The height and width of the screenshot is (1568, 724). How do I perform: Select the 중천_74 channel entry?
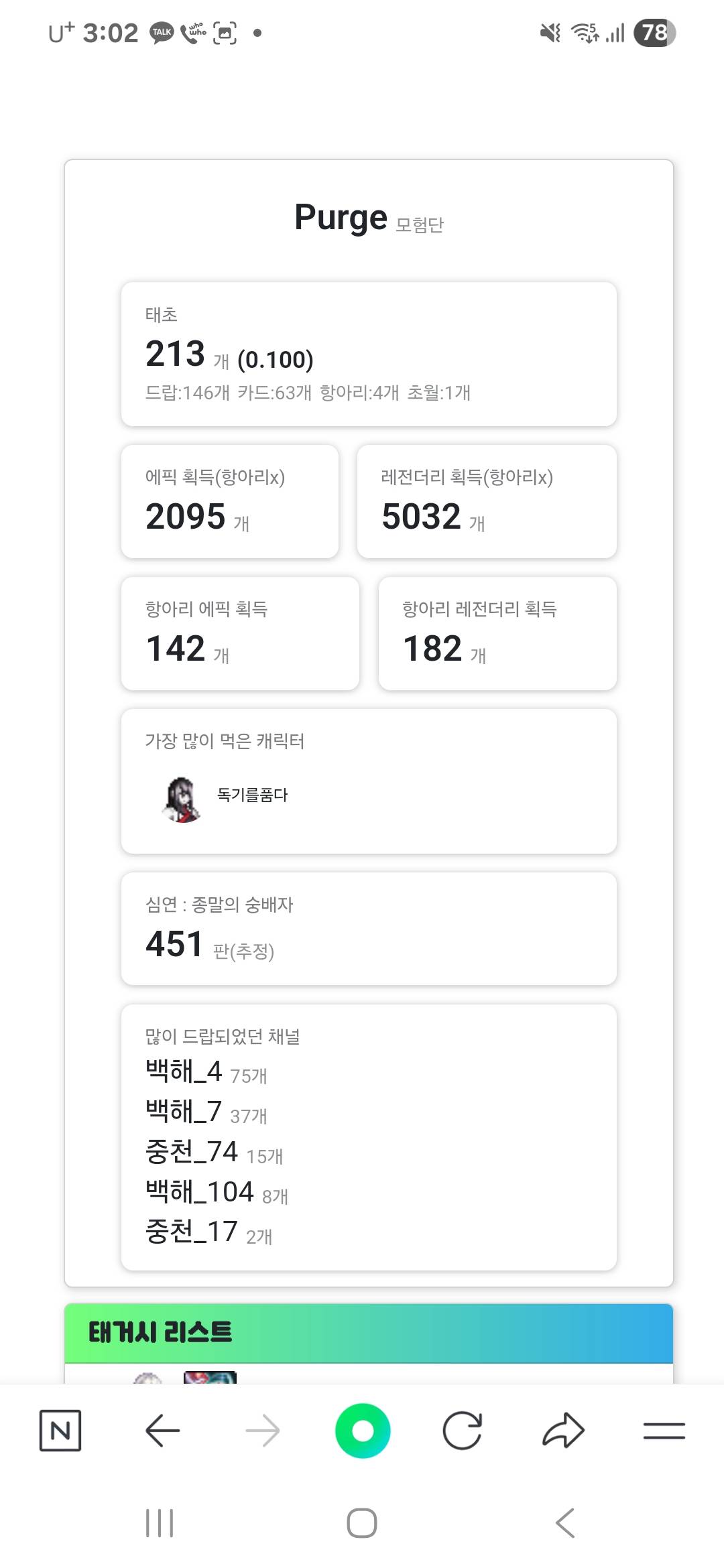[192, 1151]
